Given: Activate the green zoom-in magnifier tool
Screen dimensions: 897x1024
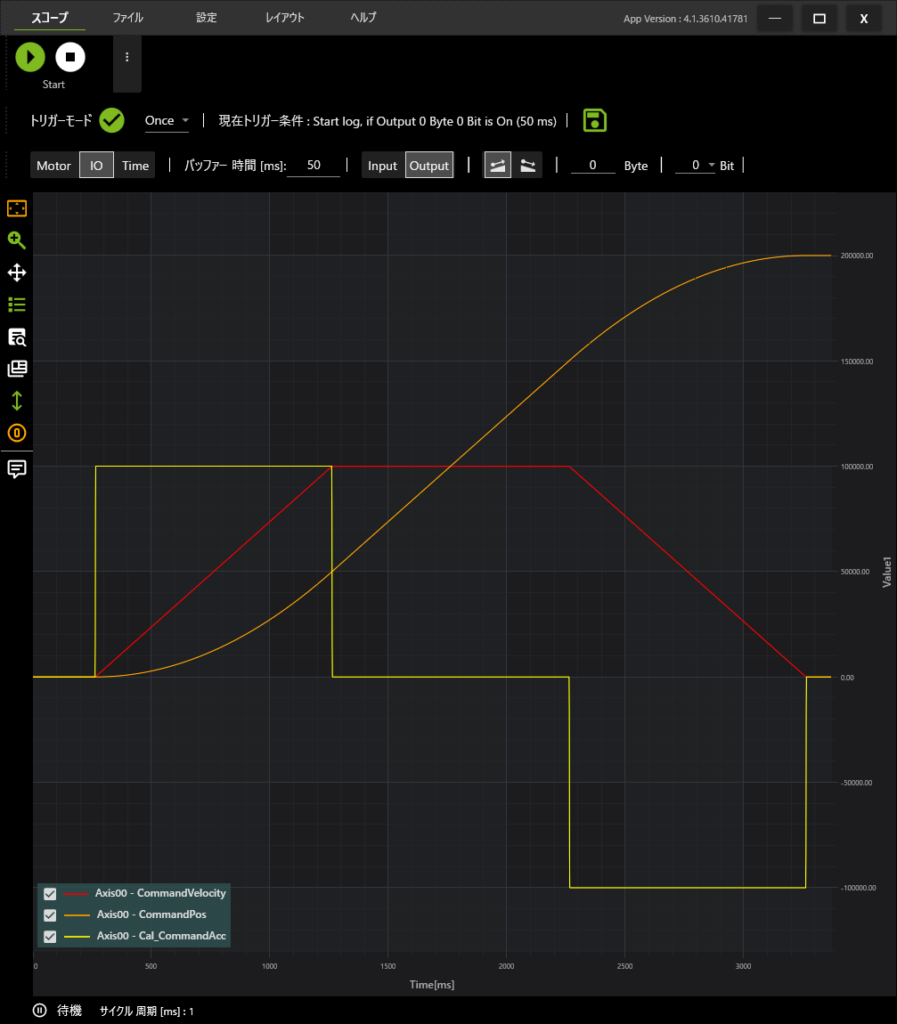Looking at the screenshot, I should (17, 240).
